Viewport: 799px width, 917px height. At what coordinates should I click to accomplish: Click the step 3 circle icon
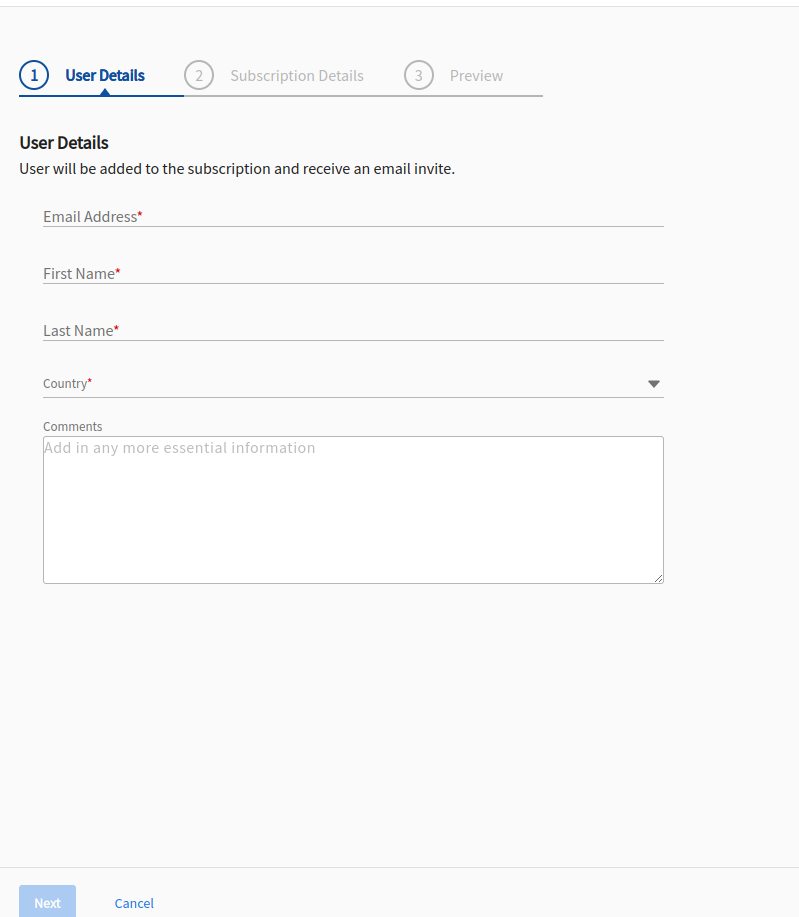coord(419,76)
